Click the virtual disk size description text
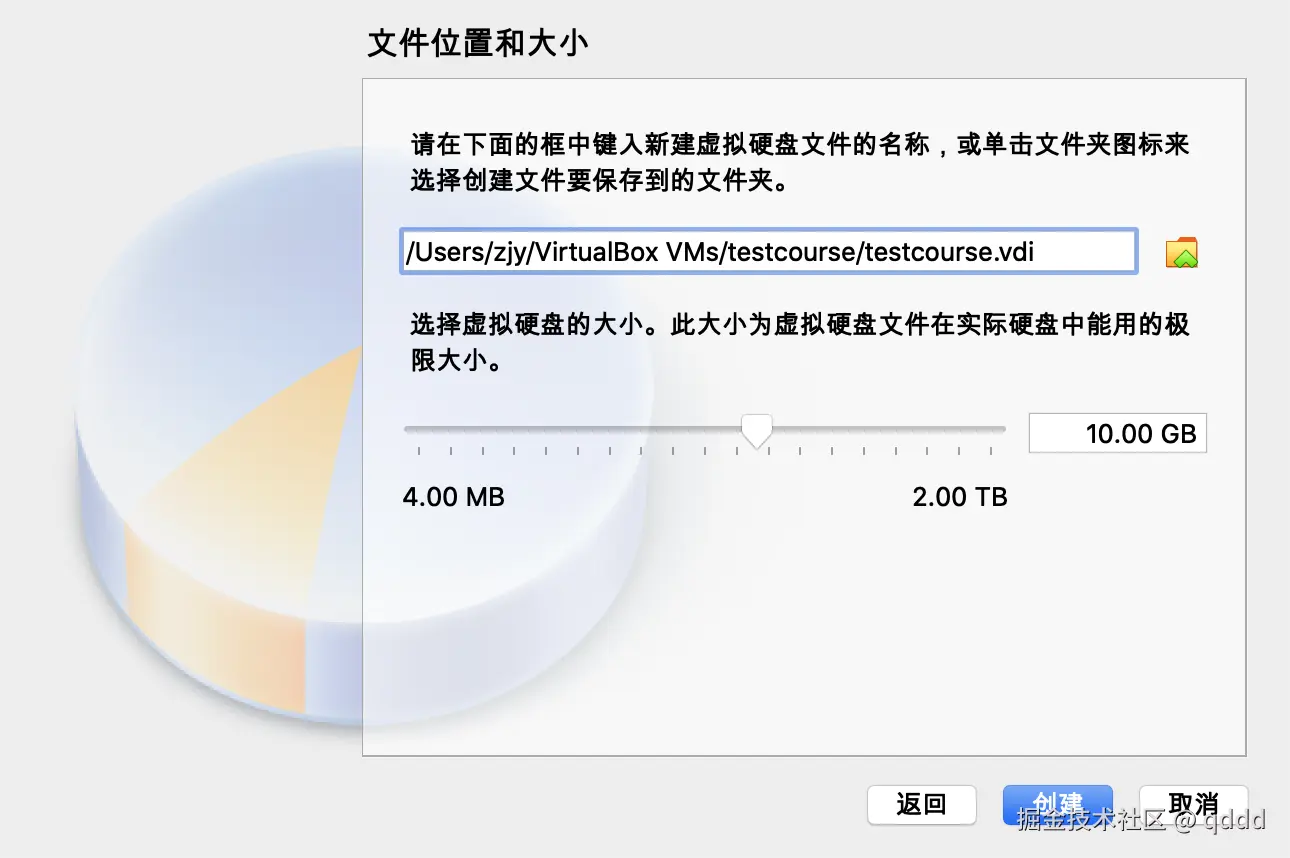The image size is (1290, 858). (x=800, y=342)
